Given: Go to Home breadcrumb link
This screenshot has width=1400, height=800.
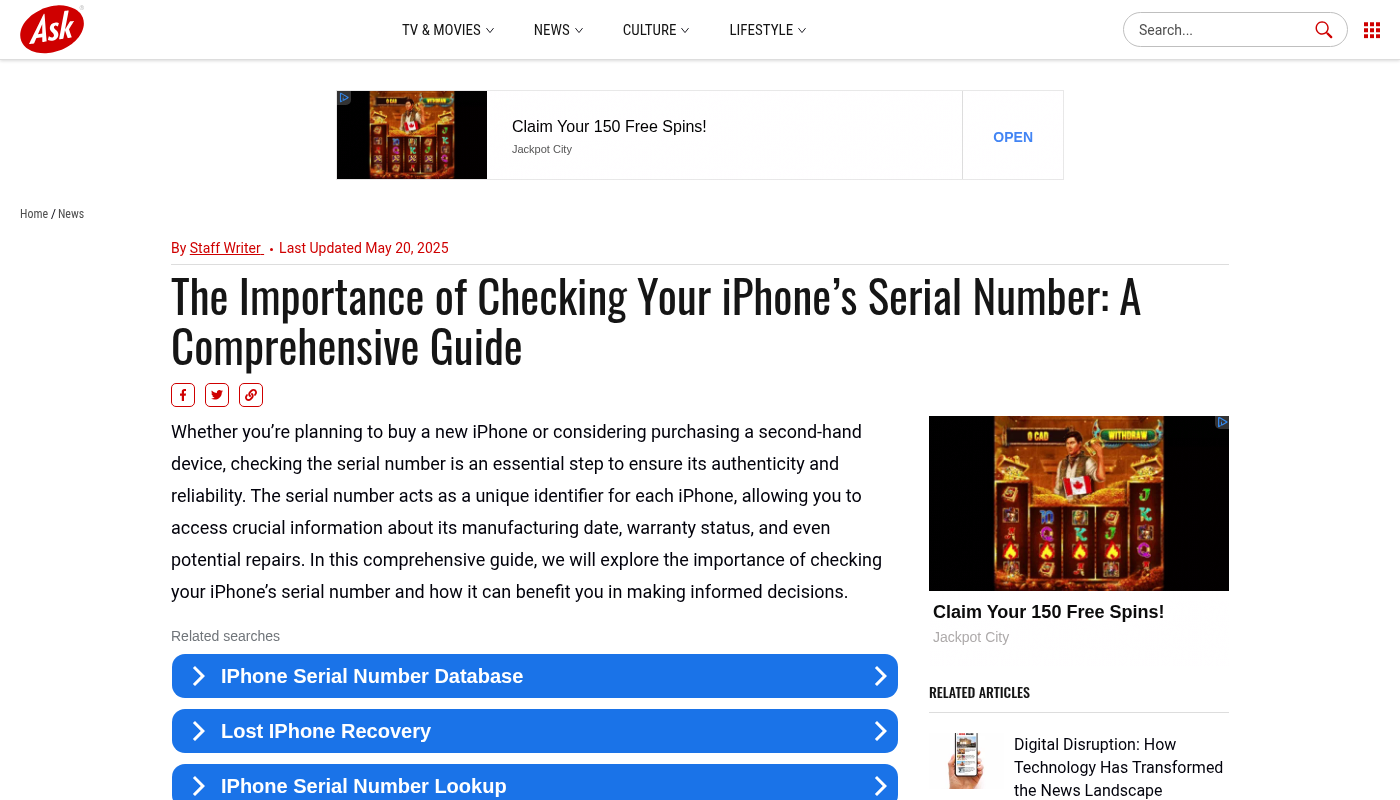Looking at the screenshot, I should pyautogui.click(x=34, y=214).
